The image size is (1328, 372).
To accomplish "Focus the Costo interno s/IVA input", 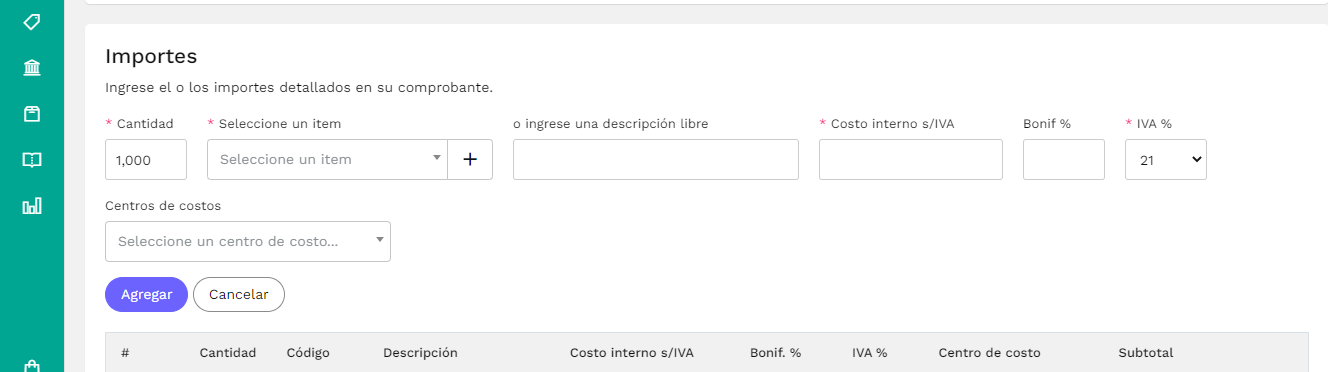I will (x=911, y=159).
